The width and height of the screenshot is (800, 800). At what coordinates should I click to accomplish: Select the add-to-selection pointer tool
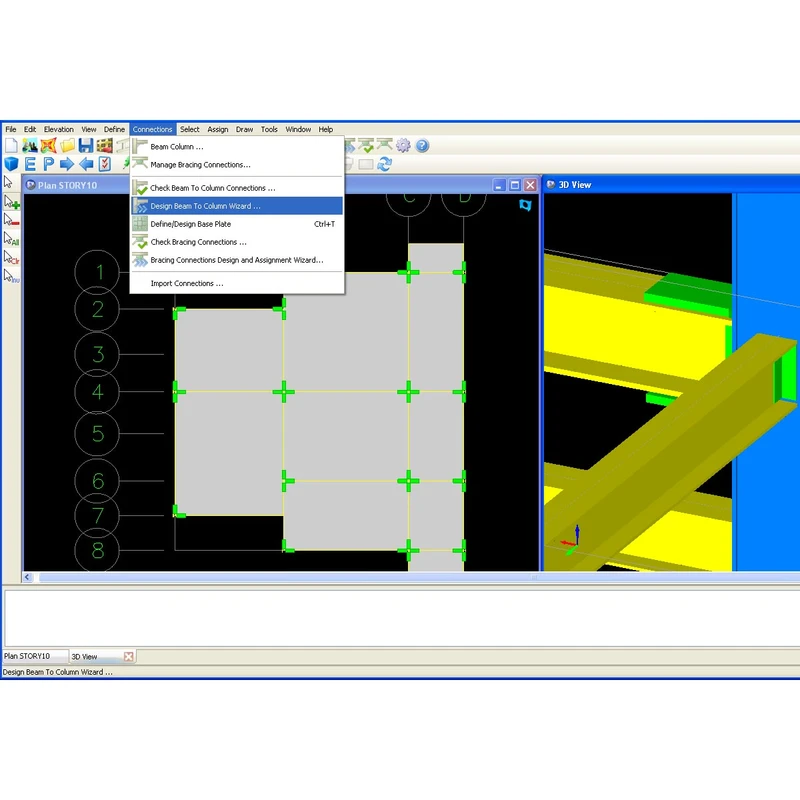(11, 202)
